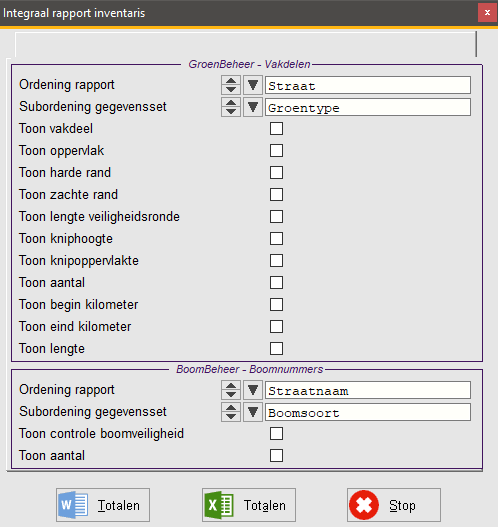
Task: Click the spinner arrows beside Groentype
Action: coord(231,107)
